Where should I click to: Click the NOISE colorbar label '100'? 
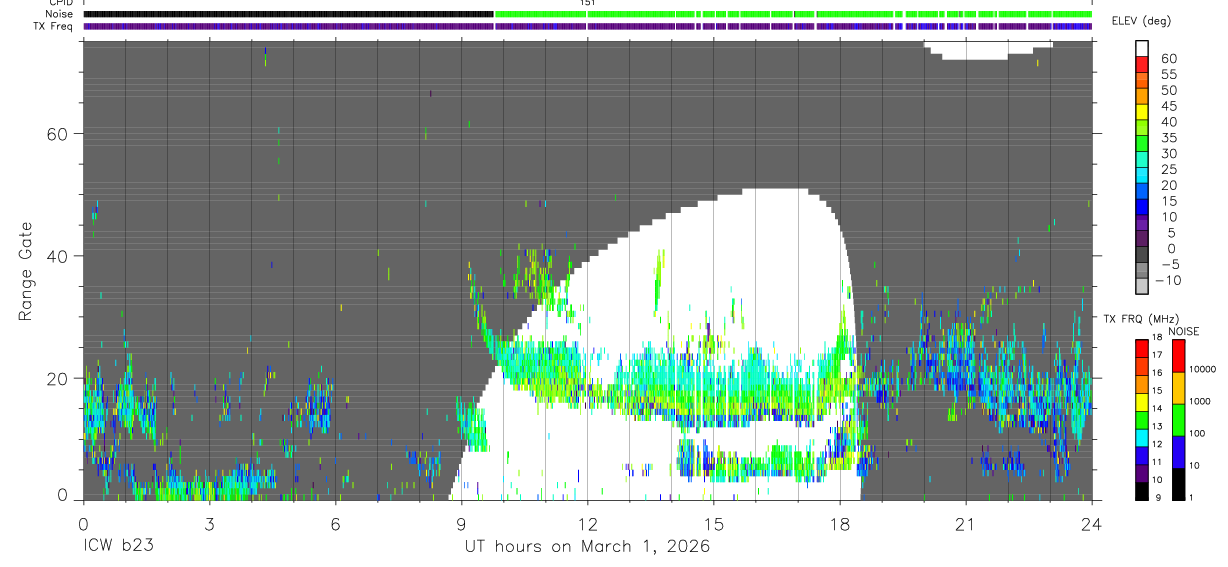1199,433
